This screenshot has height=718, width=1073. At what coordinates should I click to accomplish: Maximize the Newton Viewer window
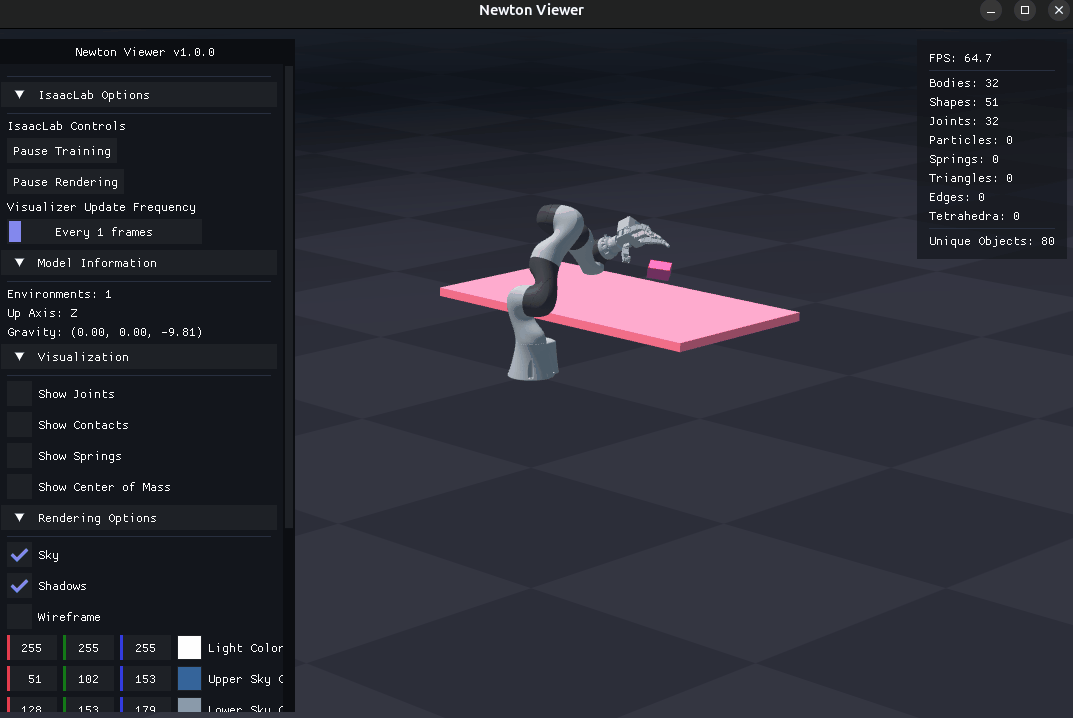click(1024, 10)
